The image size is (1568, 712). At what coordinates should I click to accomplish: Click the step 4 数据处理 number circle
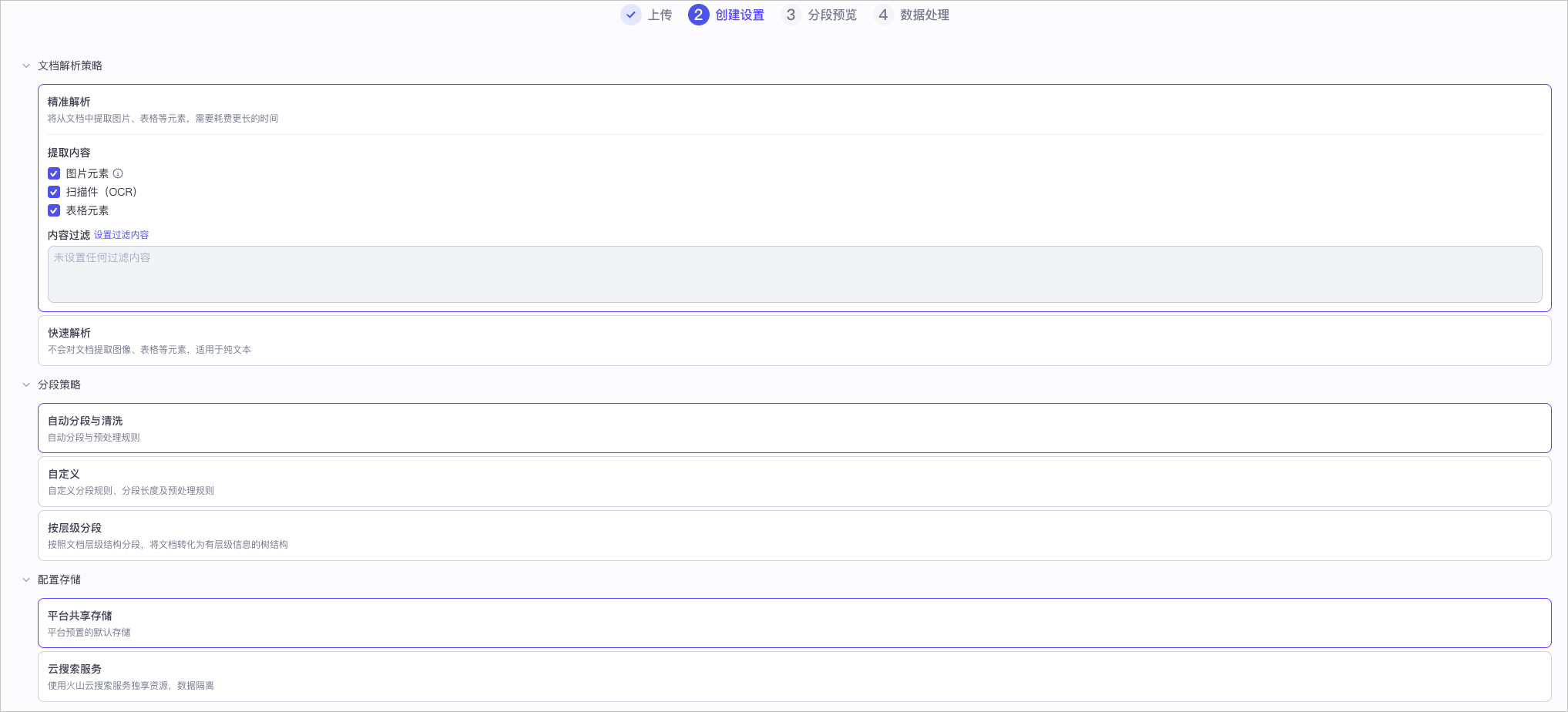[883, 15]
